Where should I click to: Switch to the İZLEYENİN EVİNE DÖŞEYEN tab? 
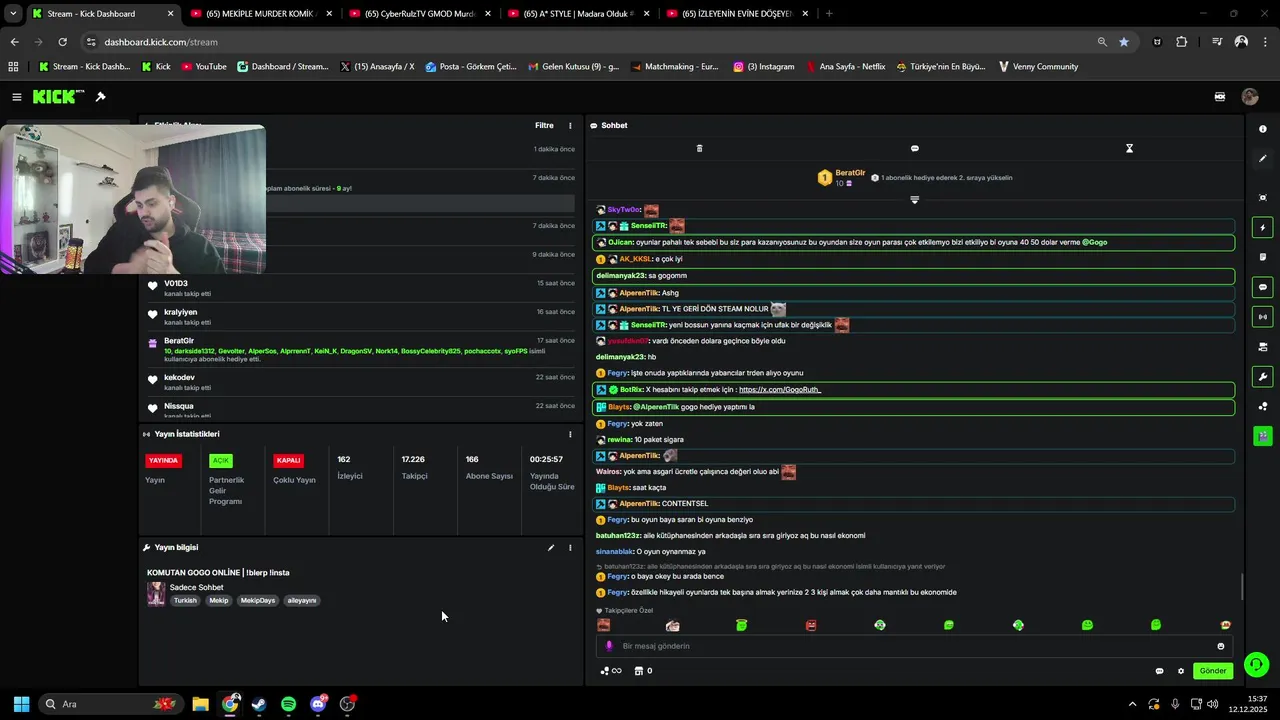[x=737, y=14]
